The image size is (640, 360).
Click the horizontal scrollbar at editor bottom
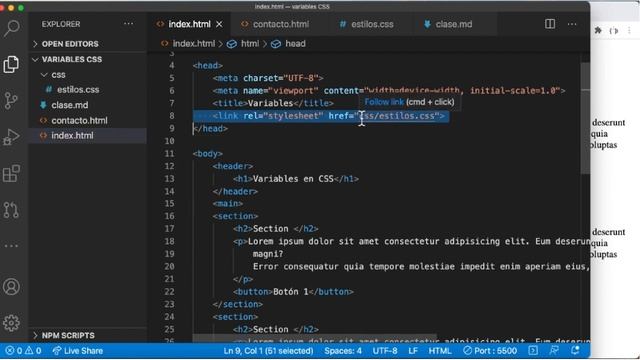[x=314, y=338]
